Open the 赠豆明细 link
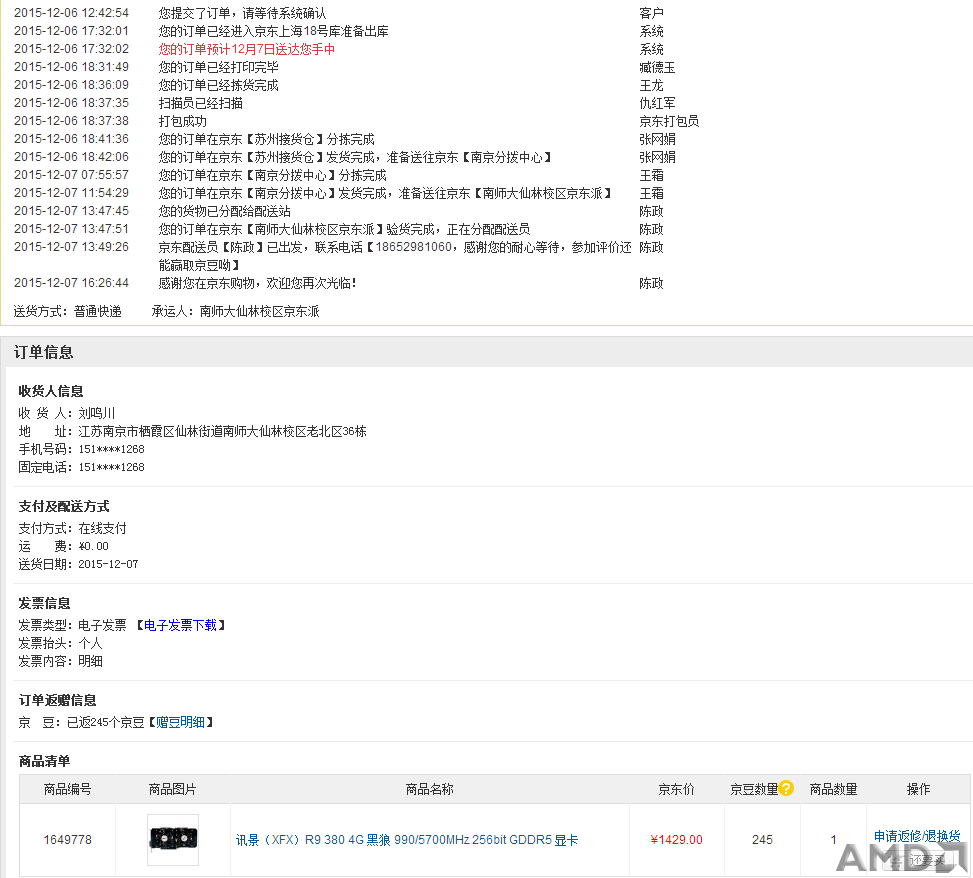973x878 pixels. [180, 722]
